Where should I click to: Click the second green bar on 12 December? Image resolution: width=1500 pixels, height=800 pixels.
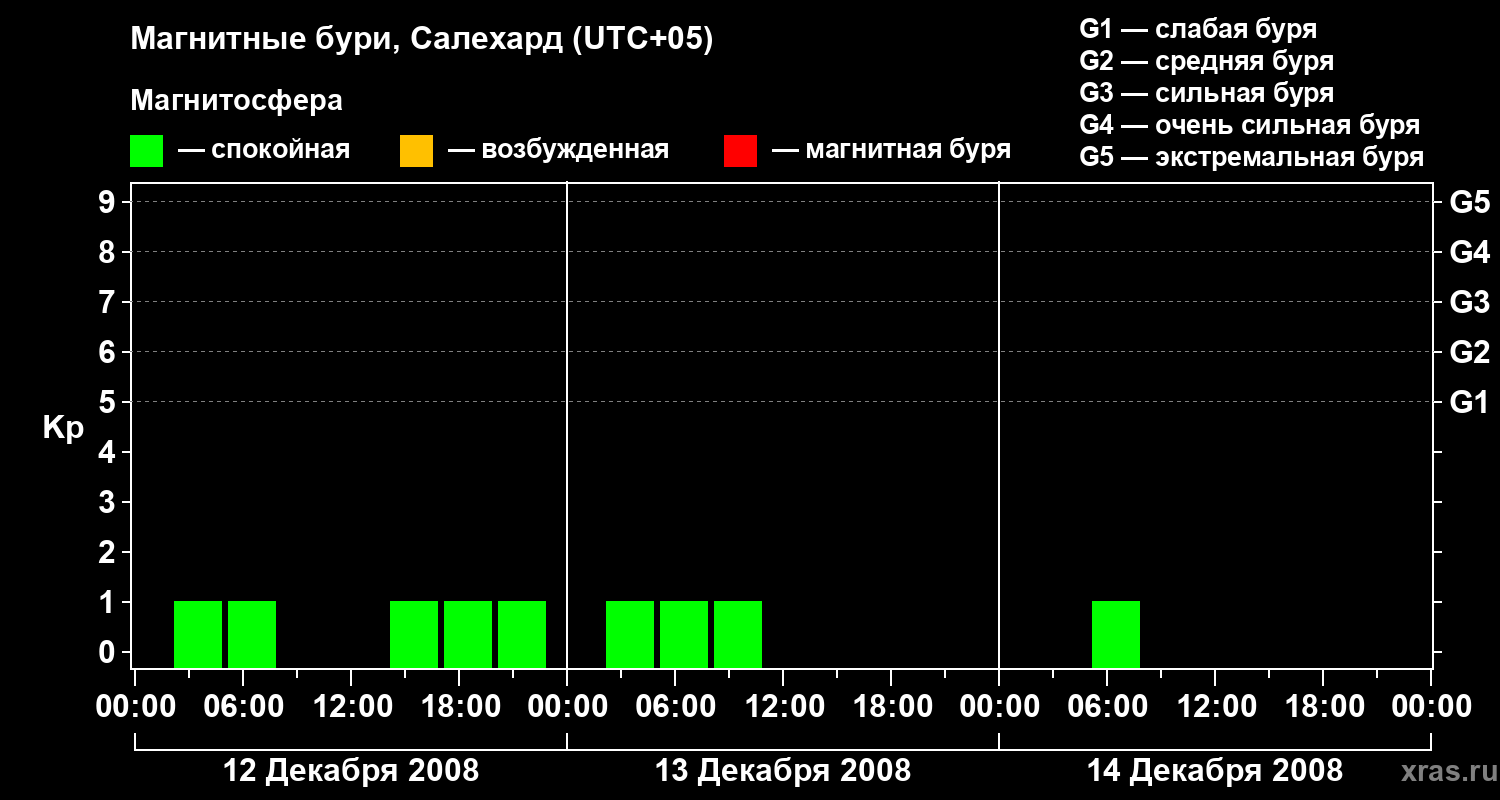pyautogui.click(x=252, y=634)
